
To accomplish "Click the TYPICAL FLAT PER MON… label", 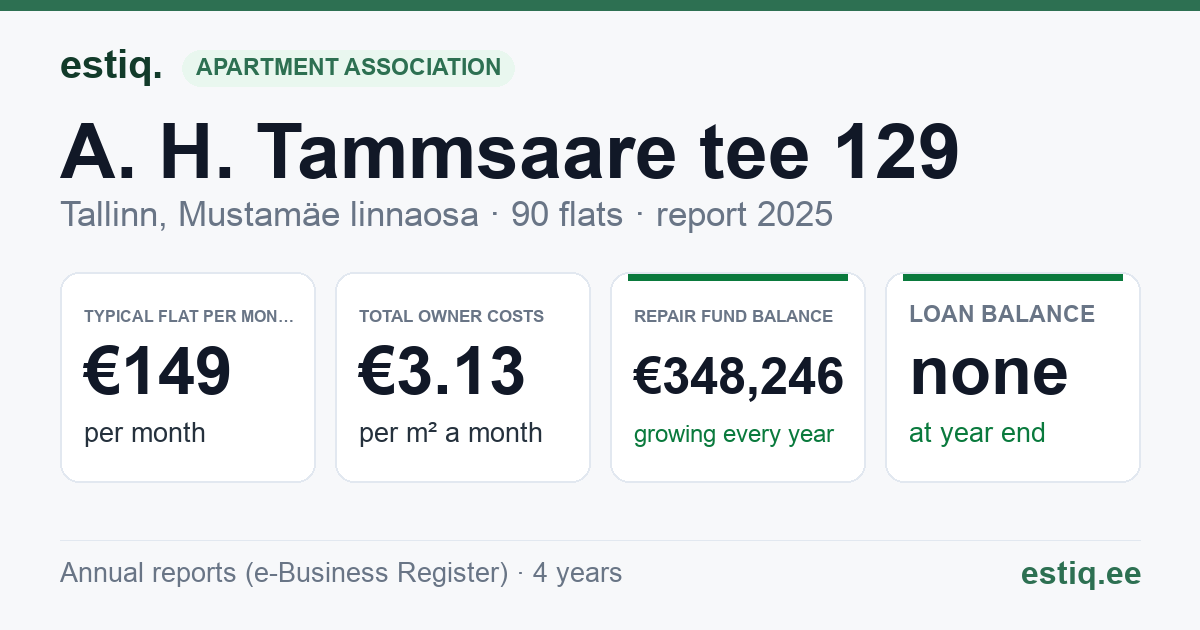I will (x=189, y=316).
